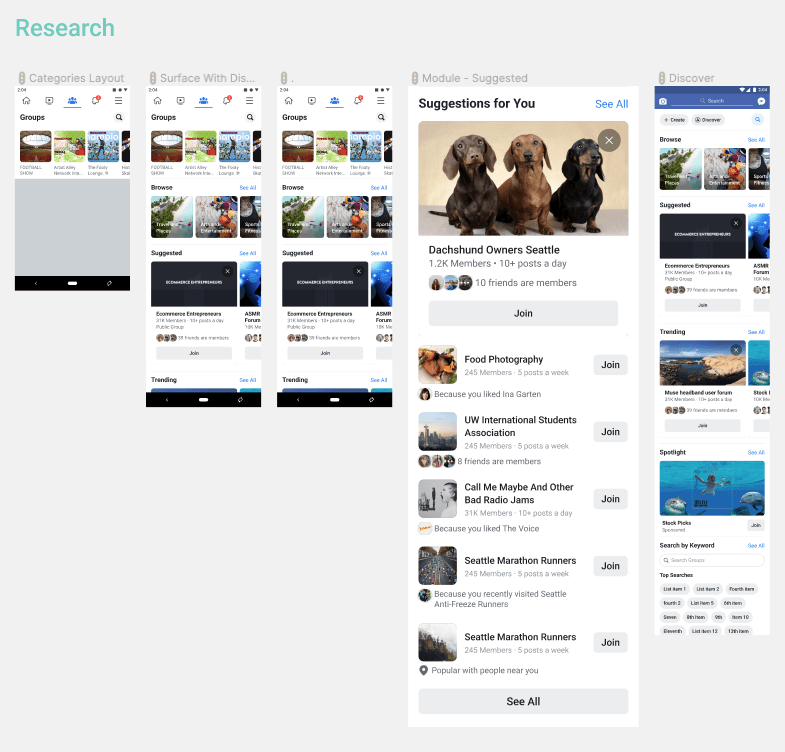
Task: Tap watch video icon in Categories Layout frame
Action: [x=49, y=101]
